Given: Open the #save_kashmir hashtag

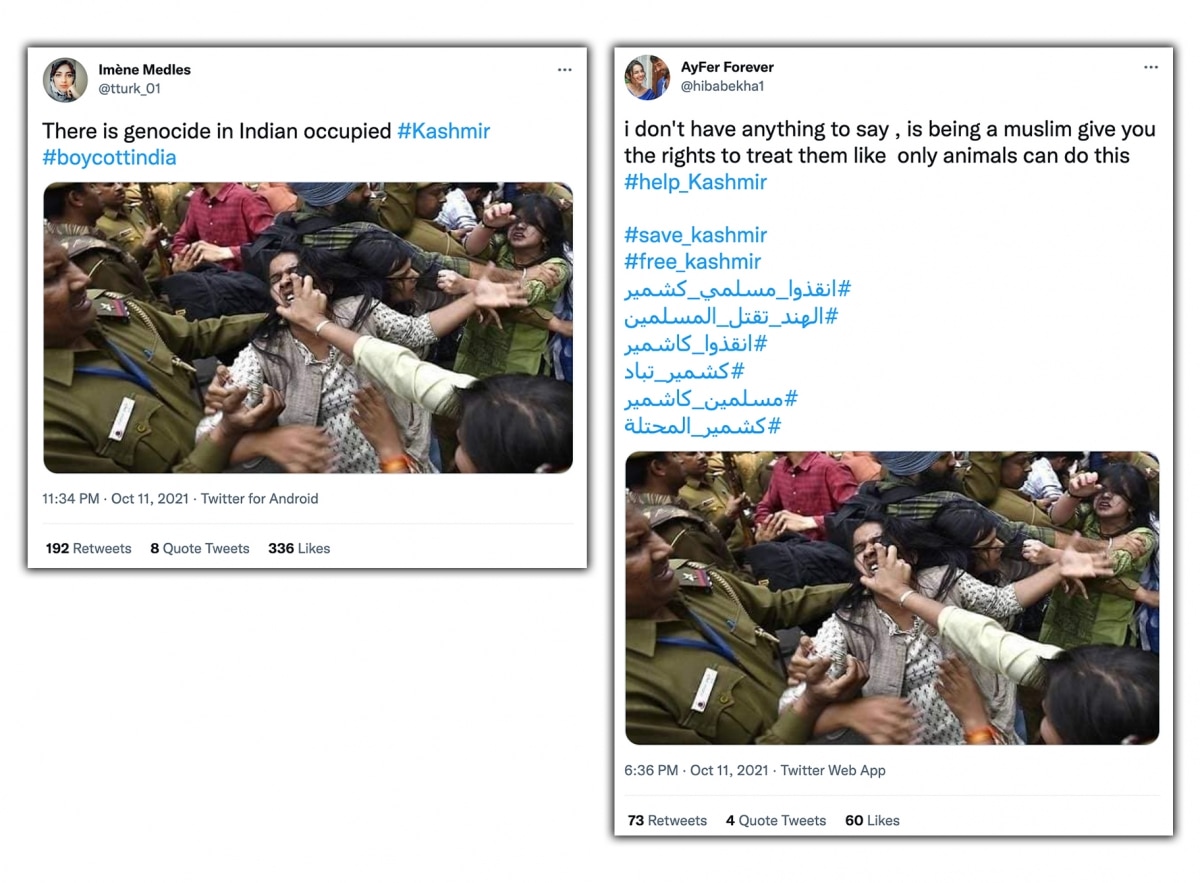Looking at the screenshot, I should 695,235.
